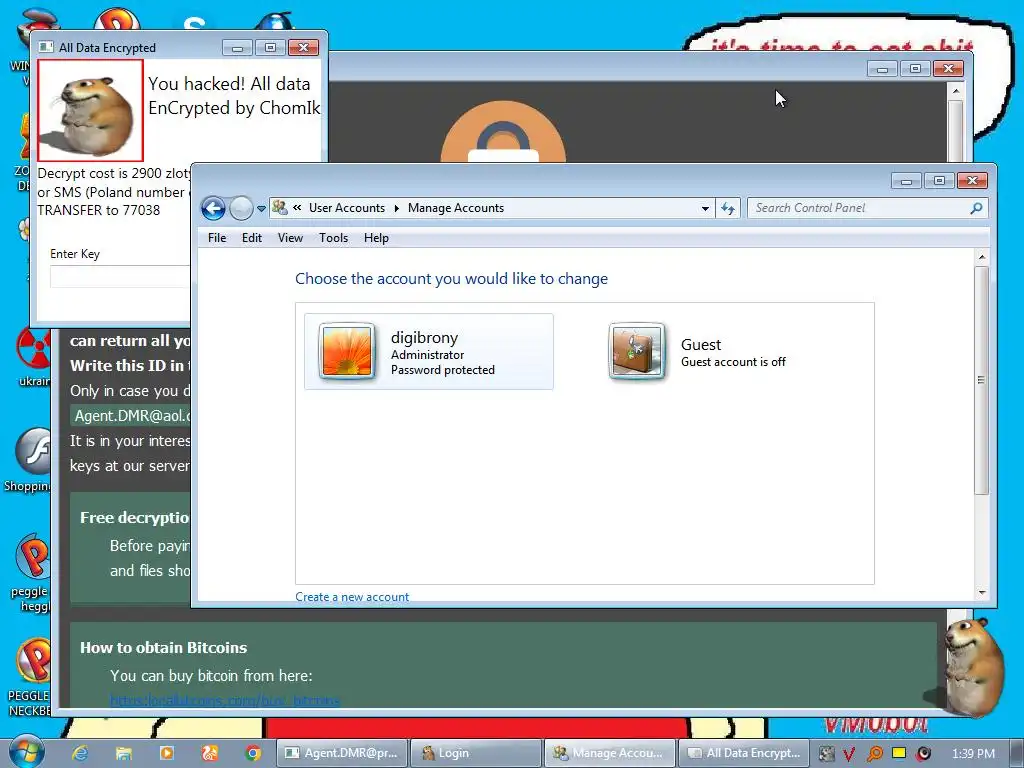1024x768 pixels.
Task: Open the File menu
Action: pos(217,238)
